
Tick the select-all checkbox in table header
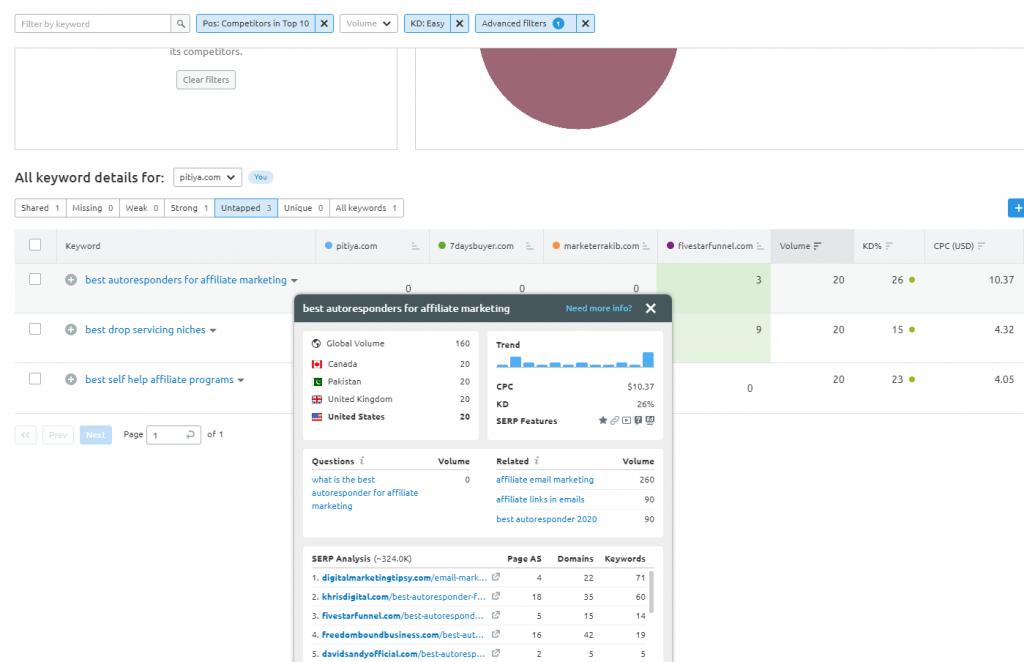pyautogui.click(x=35, y=245)
